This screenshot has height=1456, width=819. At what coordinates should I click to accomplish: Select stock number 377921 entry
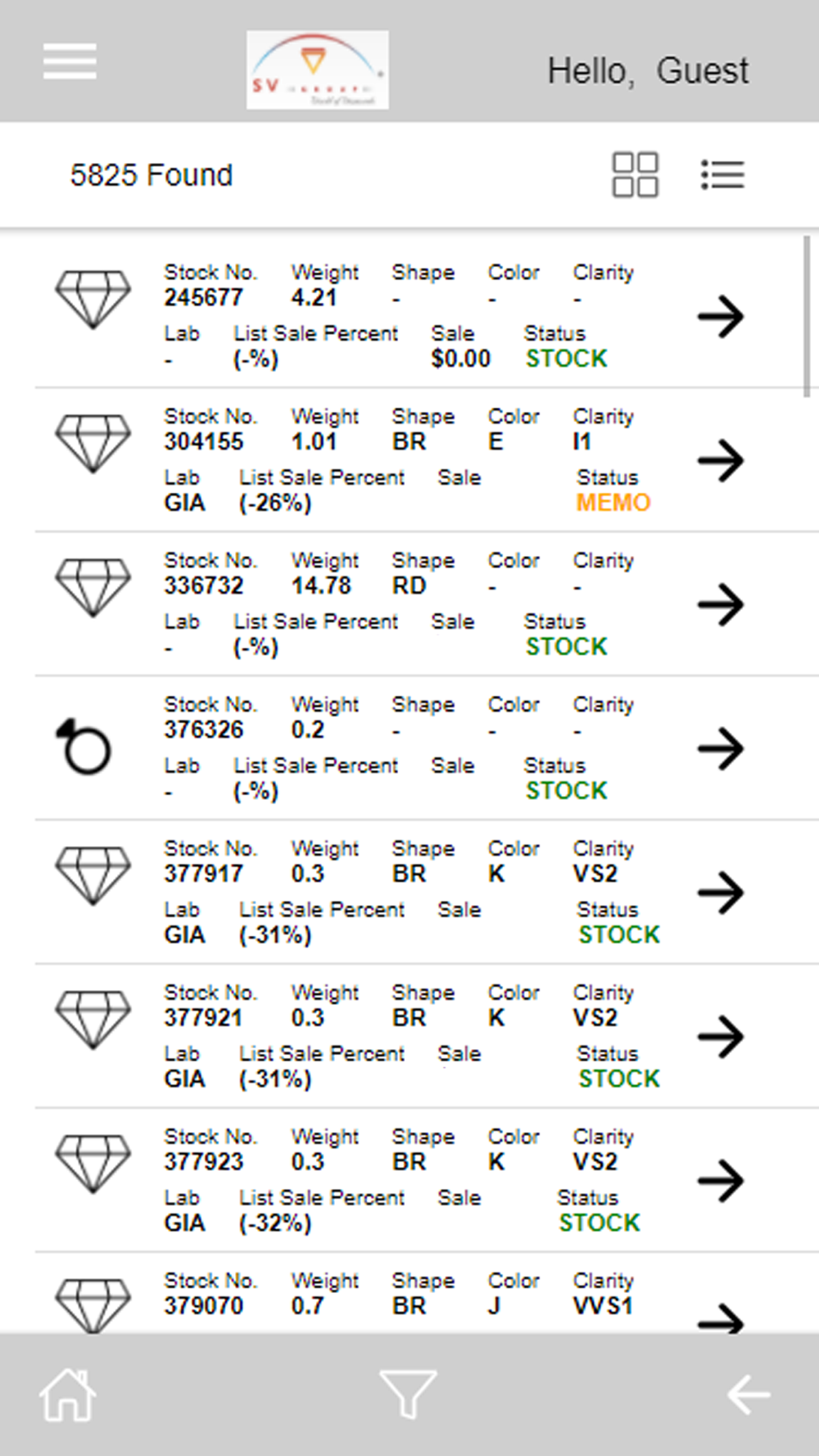pyautogui.click(x=203, y=1018)
